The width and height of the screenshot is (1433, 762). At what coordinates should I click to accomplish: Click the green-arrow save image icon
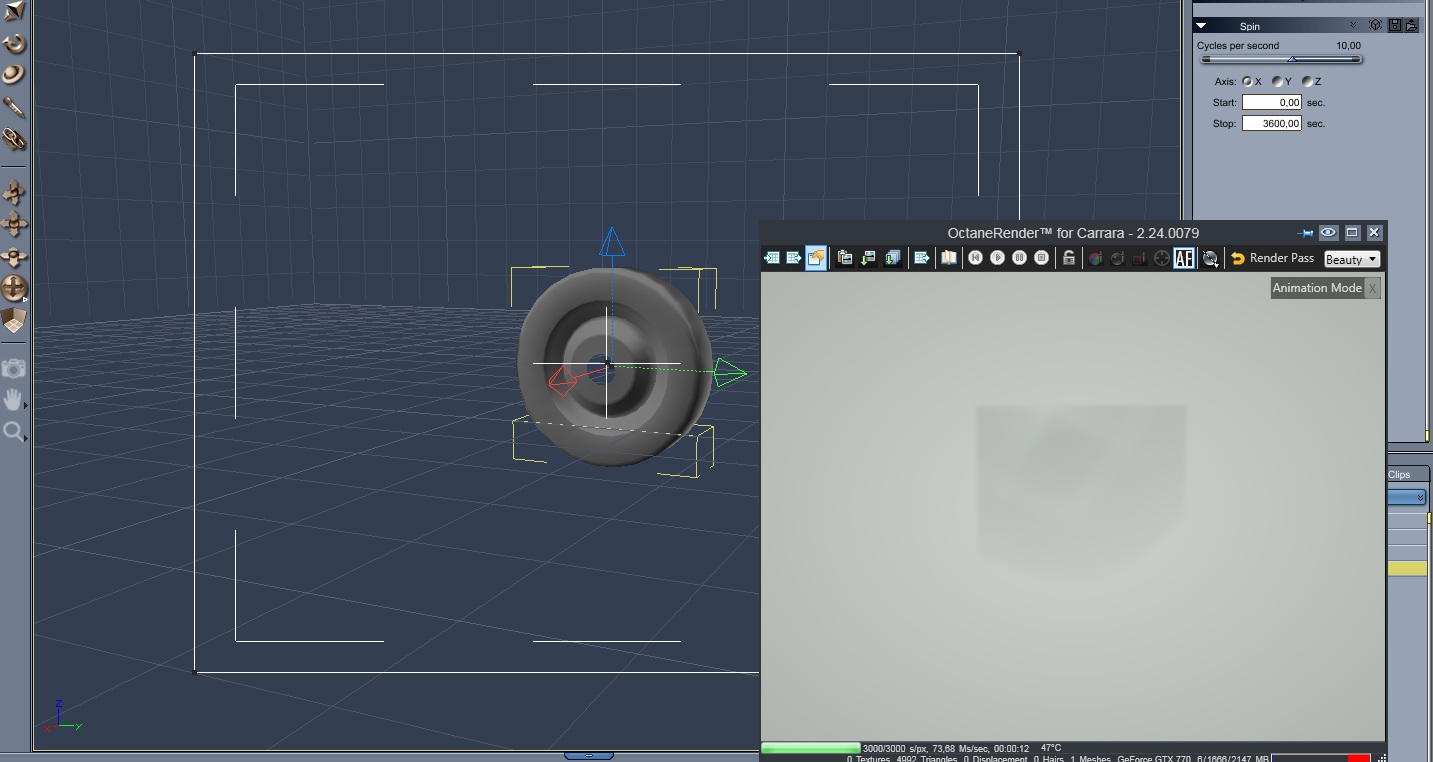pyautogui.click(x=868, y=258)
